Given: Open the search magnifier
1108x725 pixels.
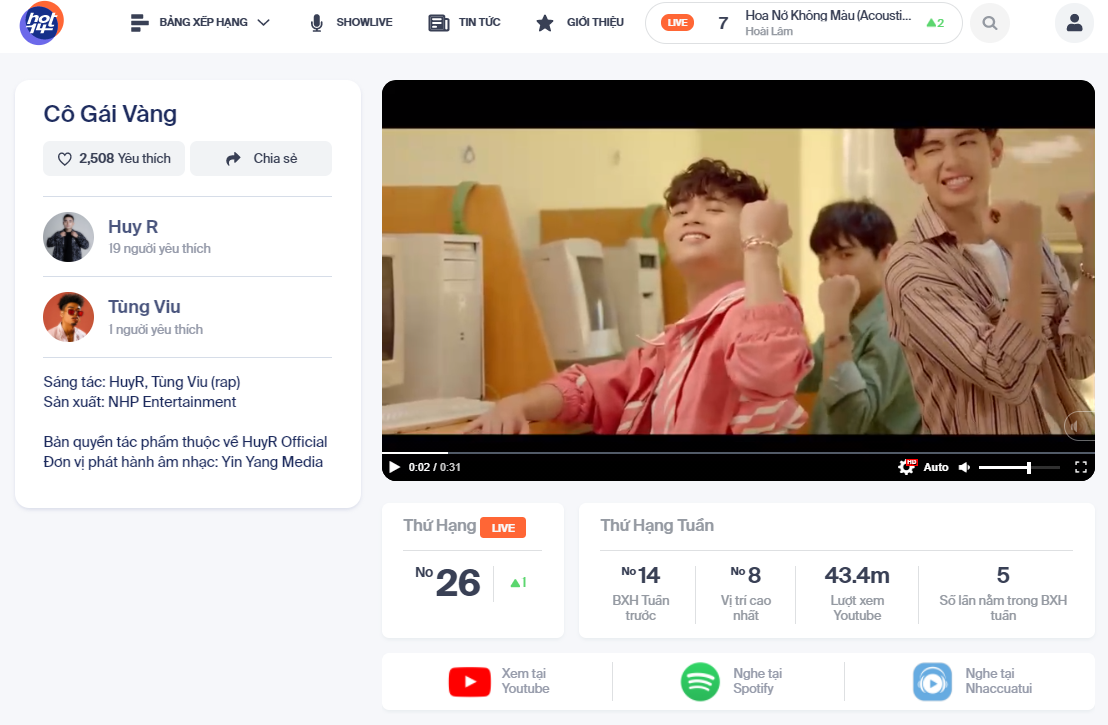Looking at the screenshot, I should [989, 22].
